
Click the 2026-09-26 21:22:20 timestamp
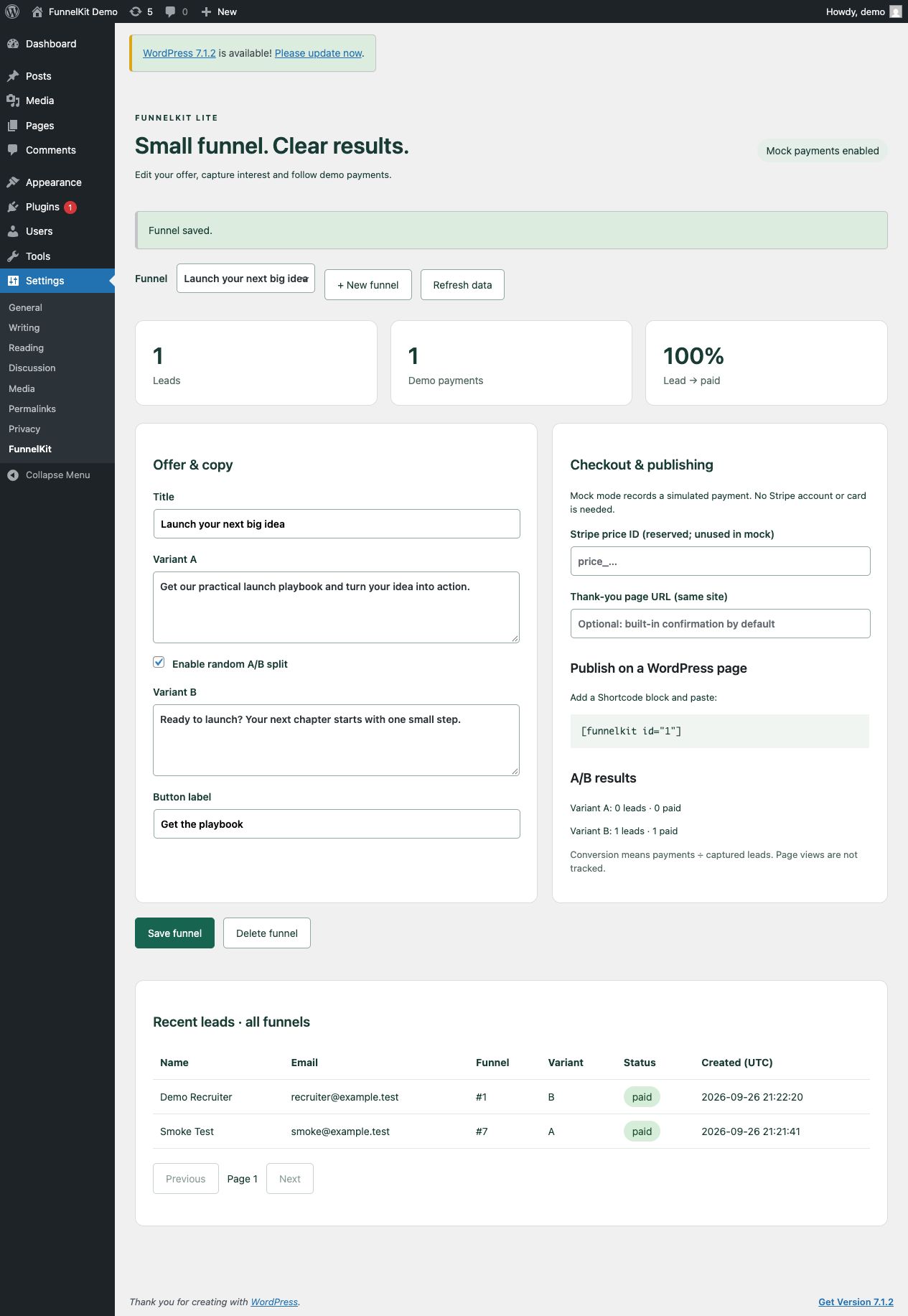tap(752, 1097)
